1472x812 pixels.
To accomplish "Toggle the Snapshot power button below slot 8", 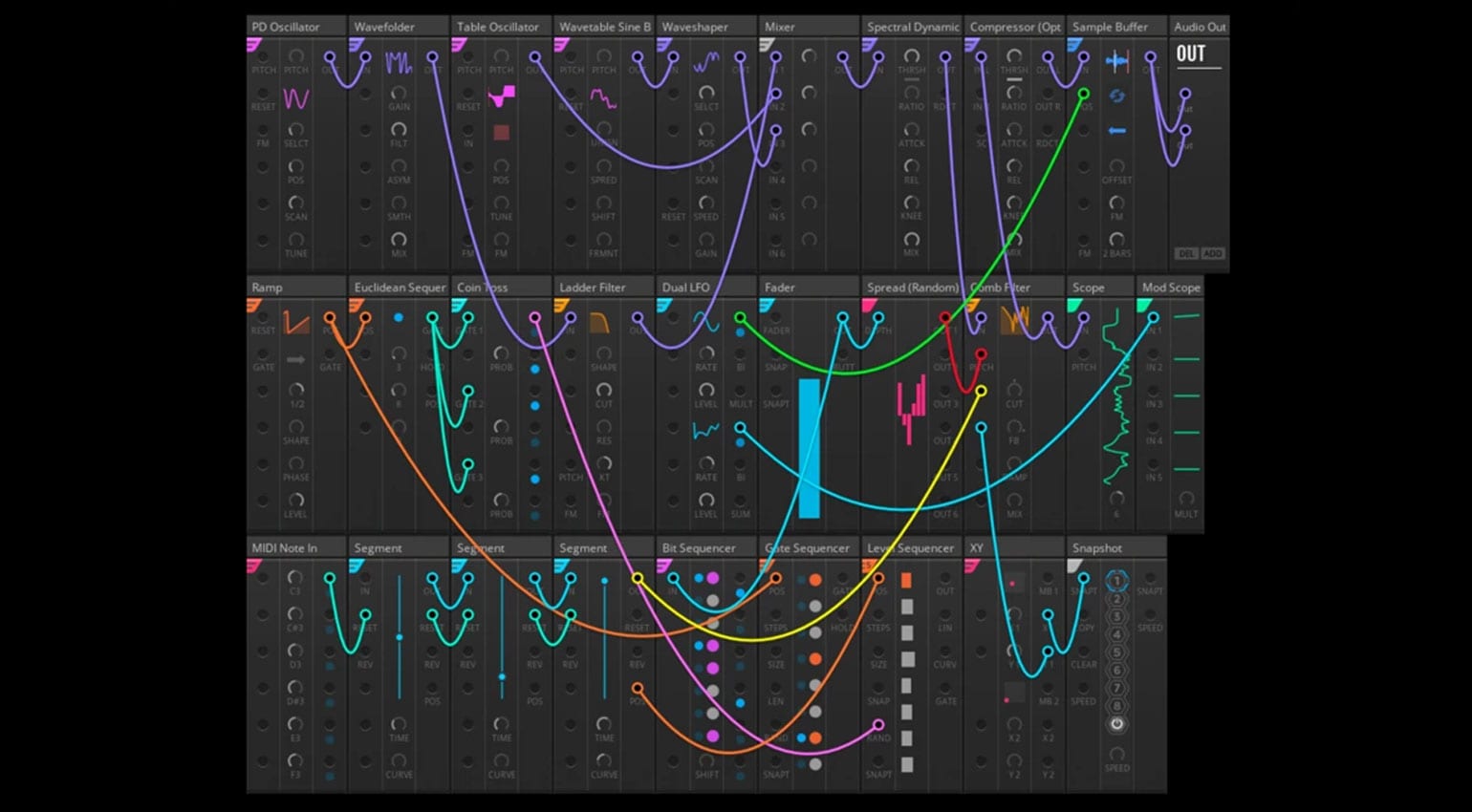I will 1116,724.
